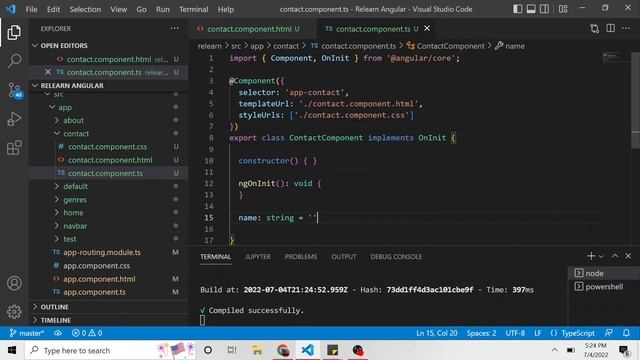This screenshot has width=640, height=360.
Task: Open Explorer views and more actions ellipsis
Action: (175, 28)
